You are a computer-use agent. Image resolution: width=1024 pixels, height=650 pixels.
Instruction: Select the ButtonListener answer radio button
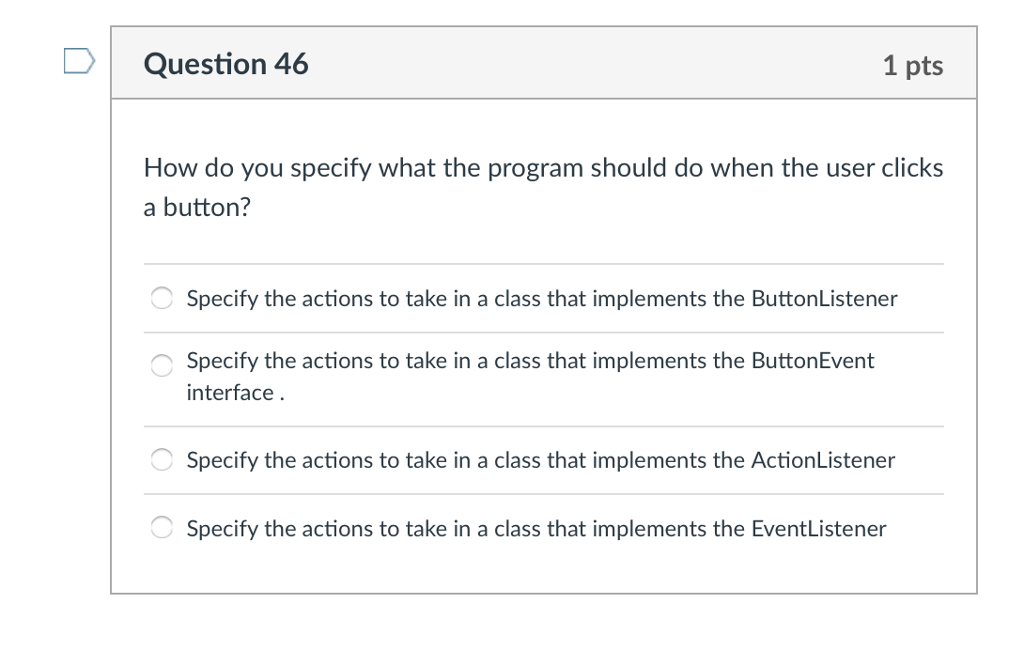162,299
